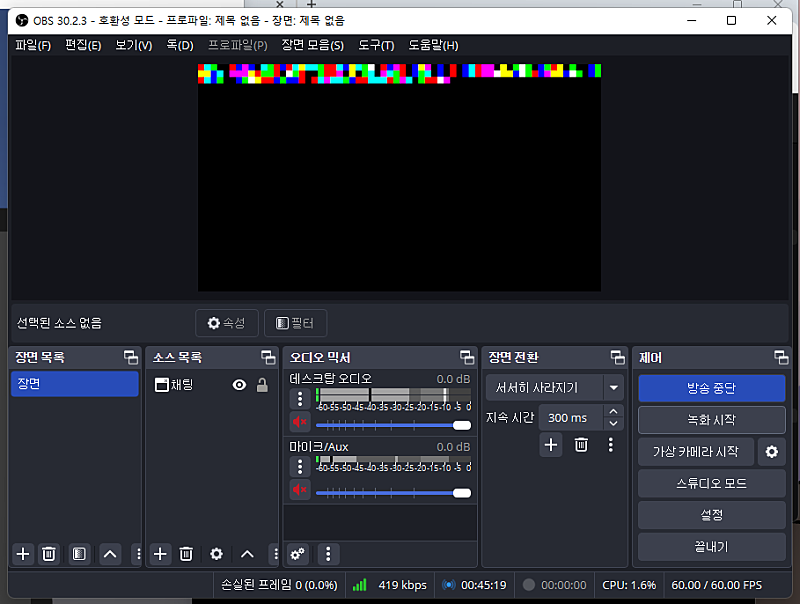Viewport: 800px width, 604px height.
Task: Click the 방송 중단 button
Action: coord(711,388)
